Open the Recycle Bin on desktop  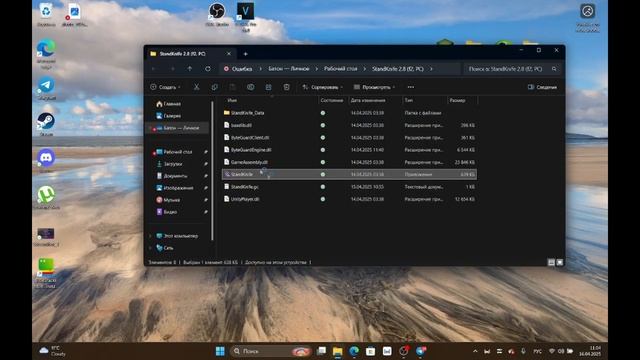pyautogui.click(x=46, y=14)
